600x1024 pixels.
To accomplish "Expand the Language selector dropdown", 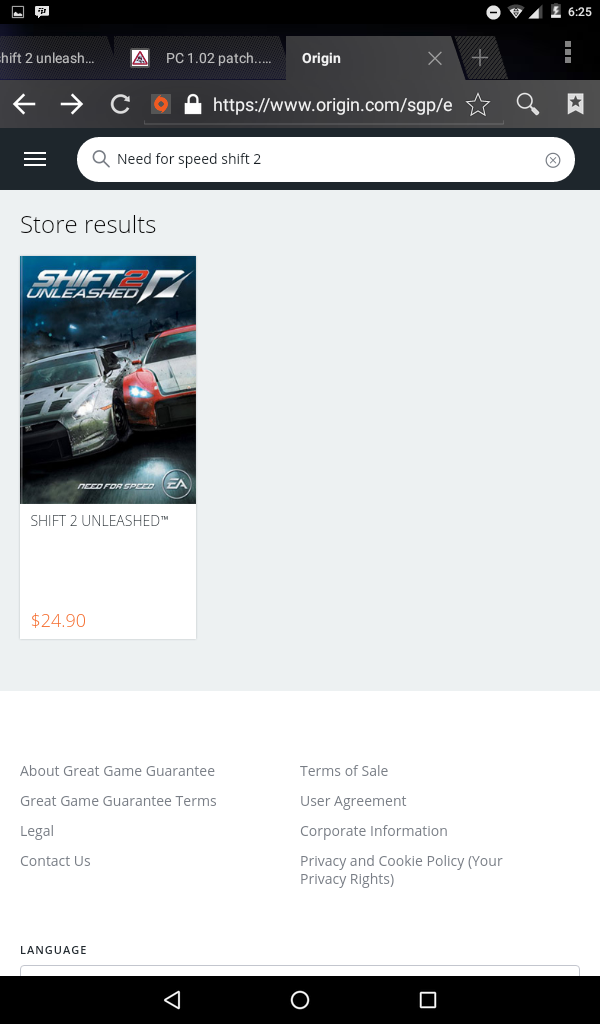I will tap(300, 970).
